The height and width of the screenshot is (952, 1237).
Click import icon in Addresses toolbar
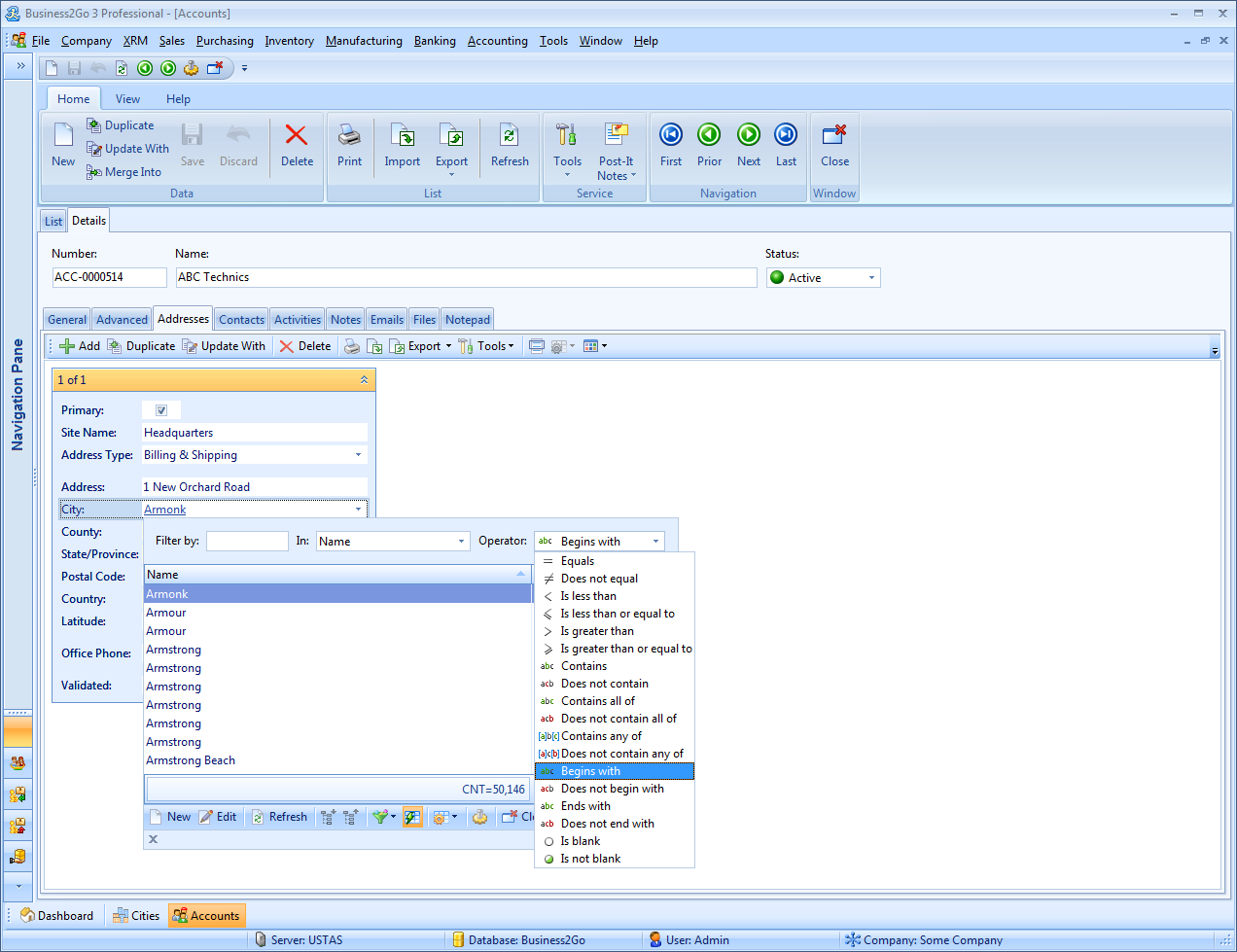click(374, 346)
